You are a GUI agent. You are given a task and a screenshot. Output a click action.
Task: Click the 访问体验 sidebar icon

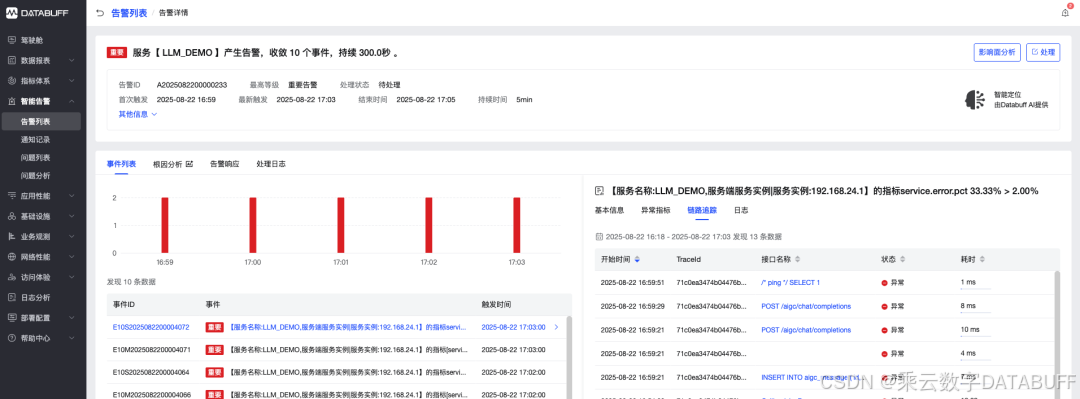tap(12, 277)
